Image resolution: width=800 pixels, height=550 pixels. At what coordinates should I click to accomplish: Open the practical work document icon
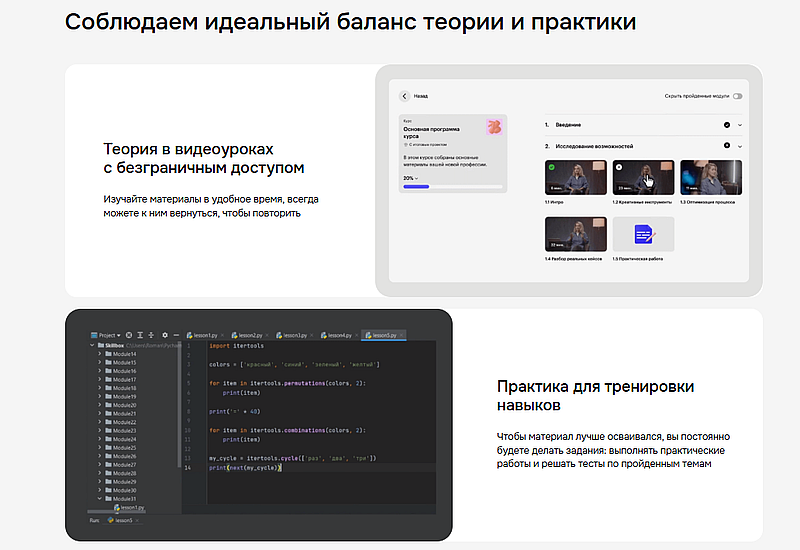pyautogui.click(x=643, y=235)
